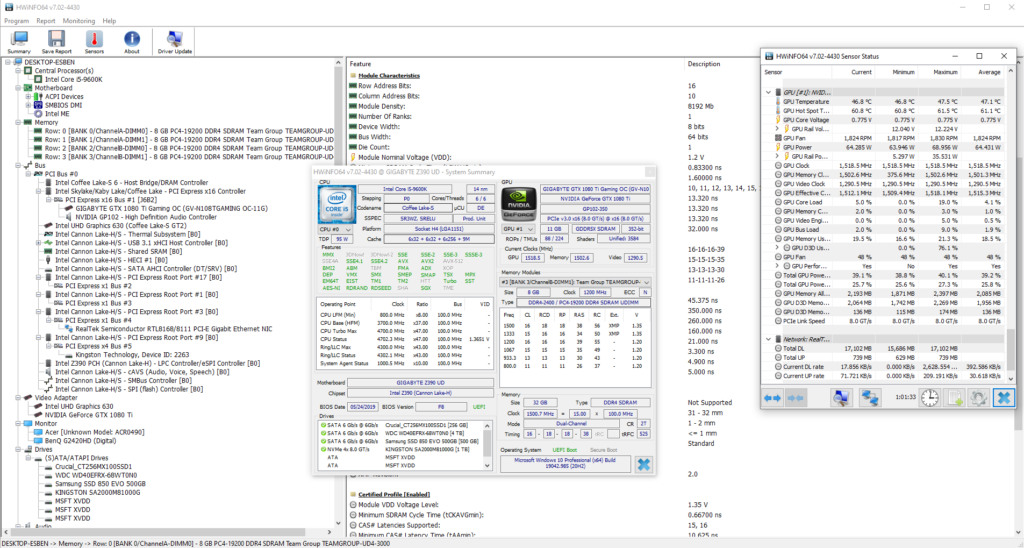
Task: Open sensor settings gear icon
Action: tap(978, 397)
